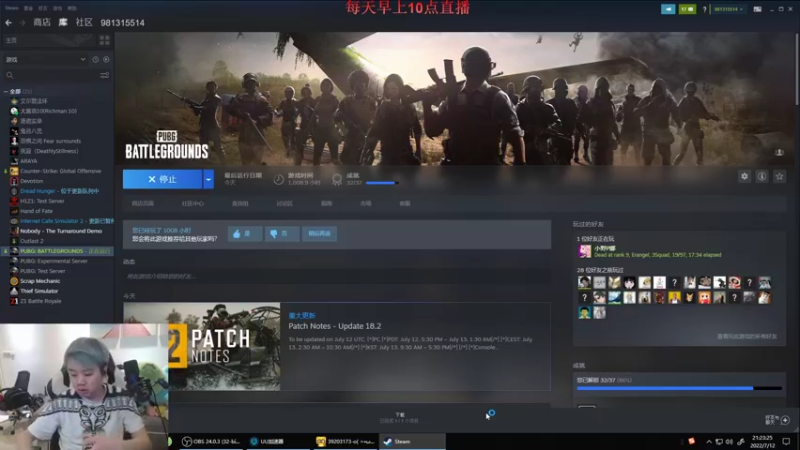This screenshot has width=800, height=450.
Task: Open Friends & Chat plus icon
Action: click(785, 420)
